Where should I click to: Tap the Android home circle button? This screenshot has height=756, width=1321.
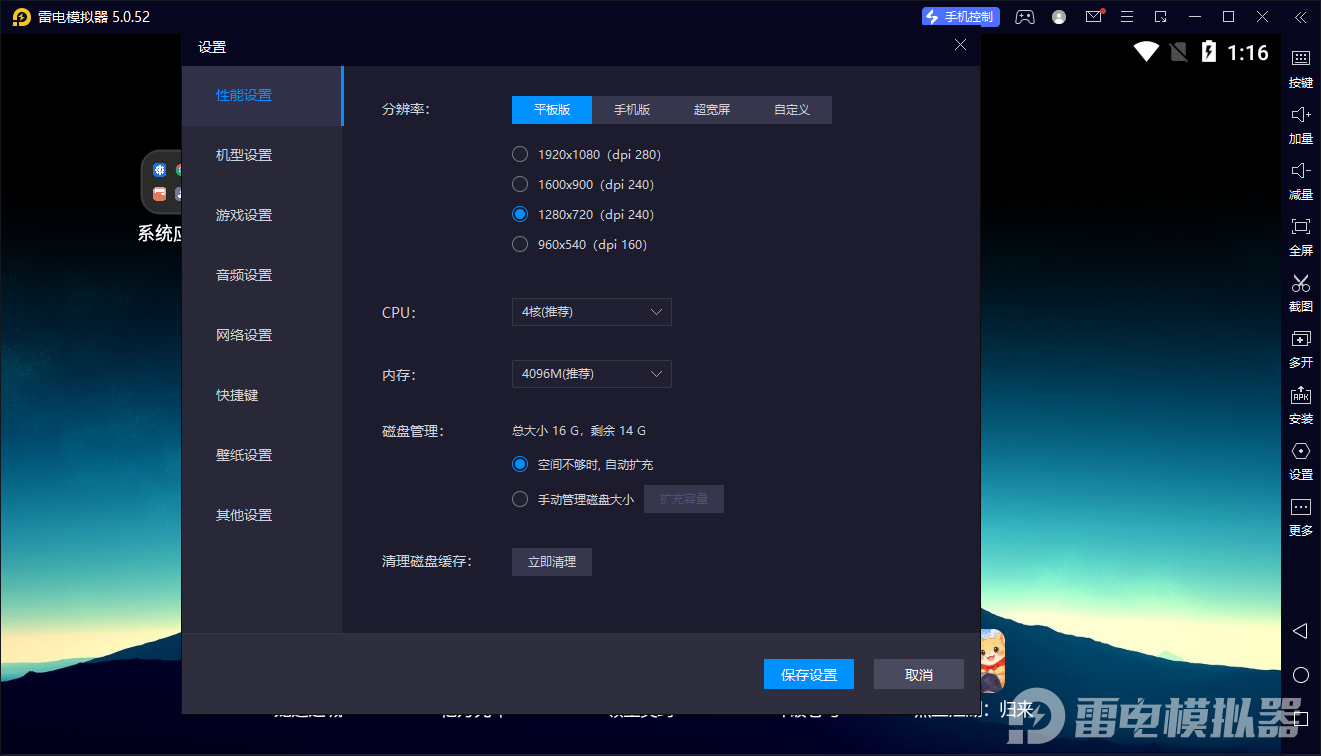(1301, 675)
